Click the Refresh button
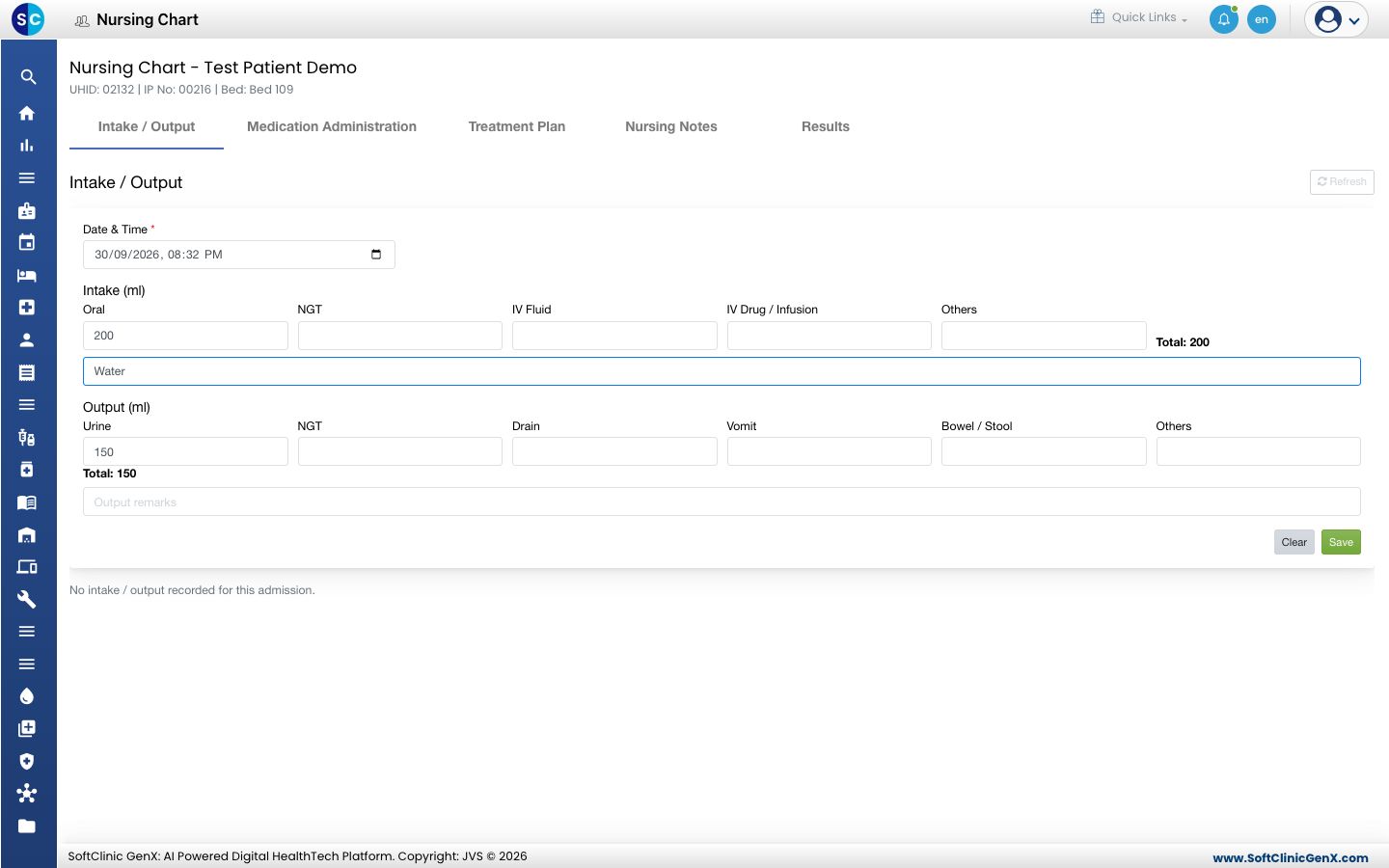The height and width of the screenshot is (868, 1389). [1342, 181]
